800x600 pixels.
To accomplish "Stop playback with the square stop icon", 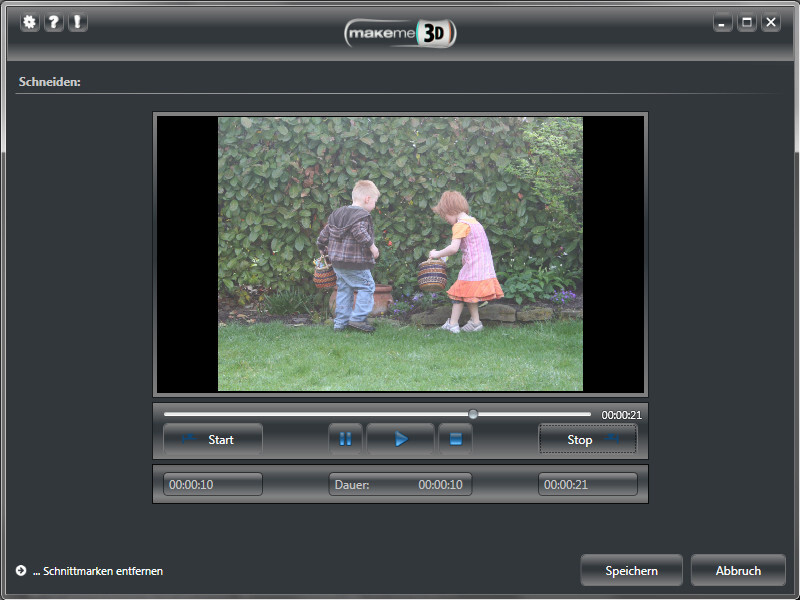I will click(455, 438).
